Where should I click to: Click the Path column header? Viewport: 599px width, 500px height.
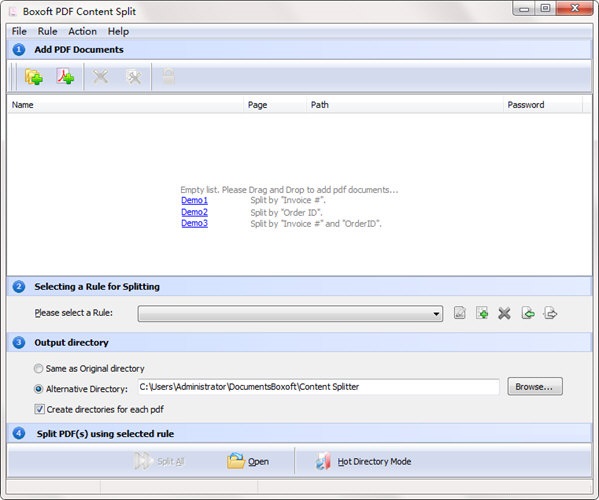click(x=404, y=105)
